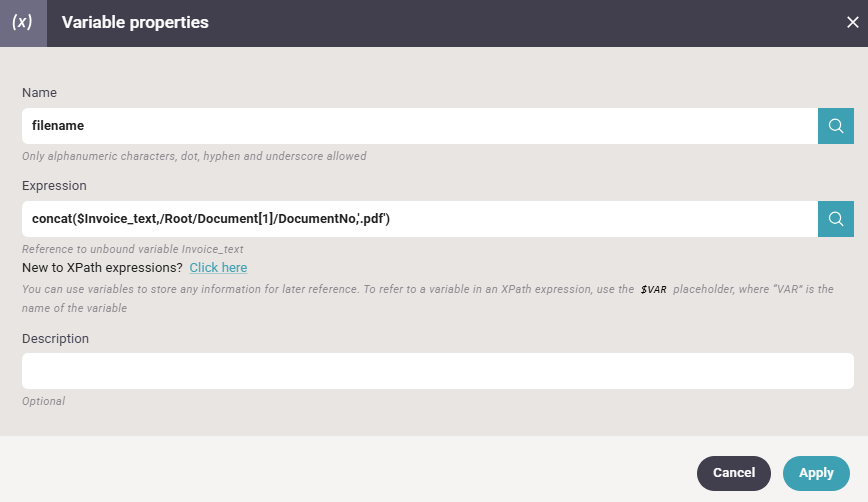Viewport: 868px width, 502px height.
Task: Focus the Expression field with concat formula
Action: click(x=420, y=219)
